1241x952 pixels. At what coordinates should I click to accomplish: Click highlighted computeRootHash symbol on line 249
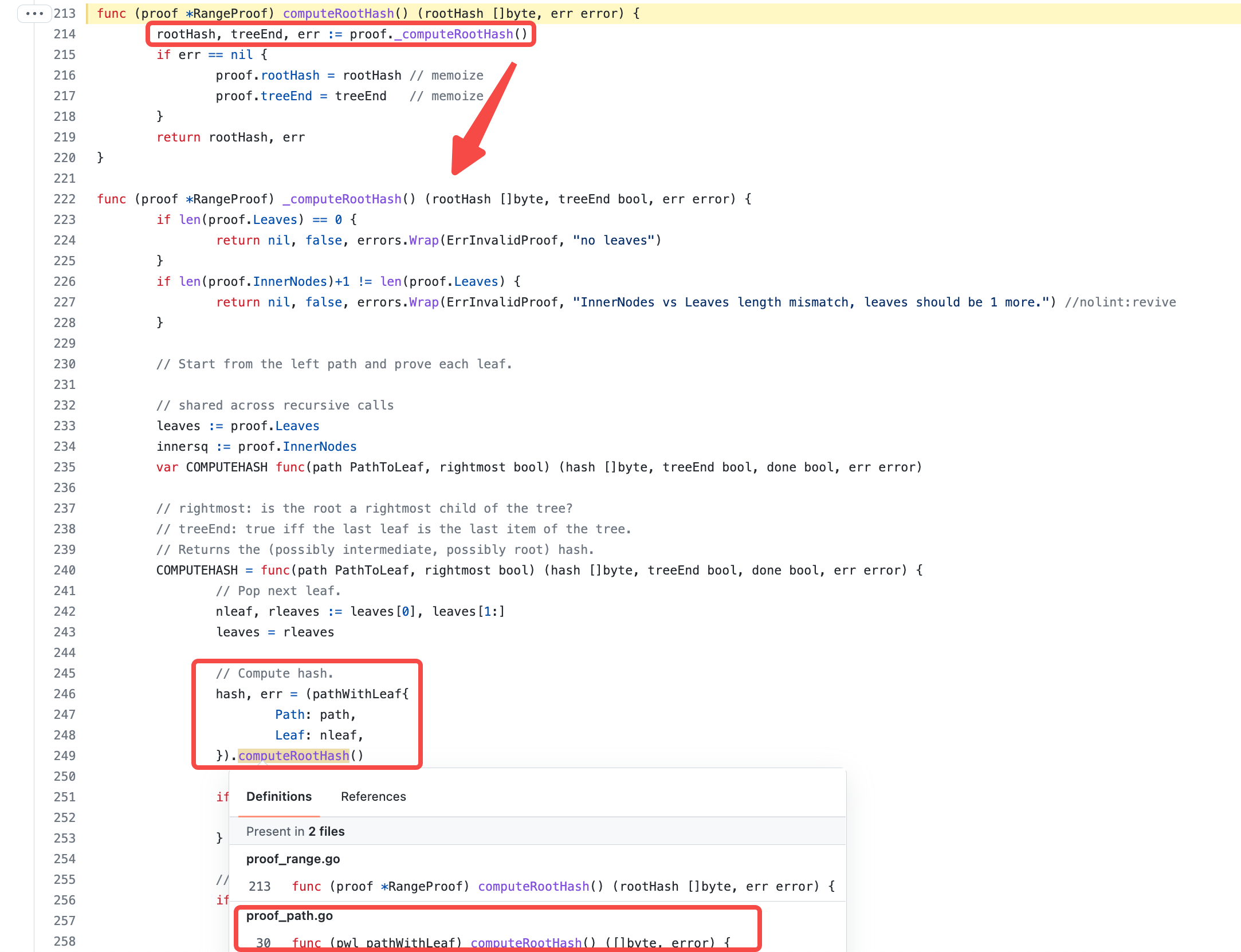(x=293, y=756)
